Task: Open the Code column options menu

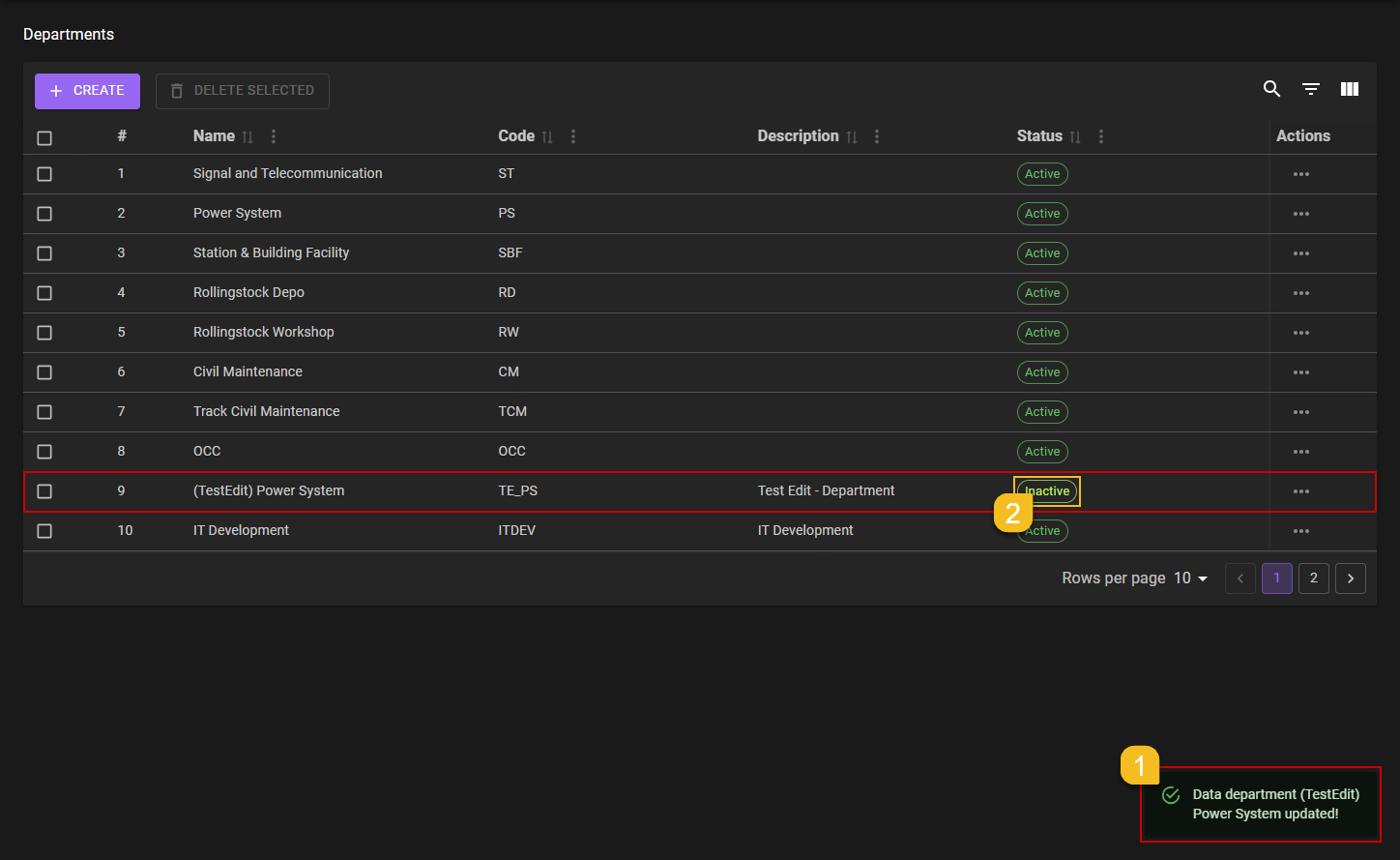Action: pos(573,137)
